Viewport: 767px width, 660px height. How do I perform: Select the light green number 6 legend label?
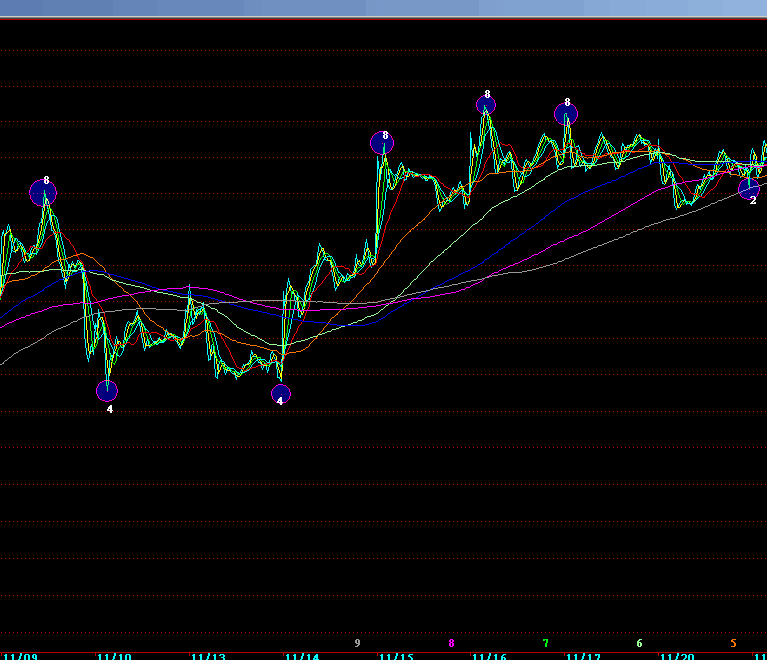639,643
